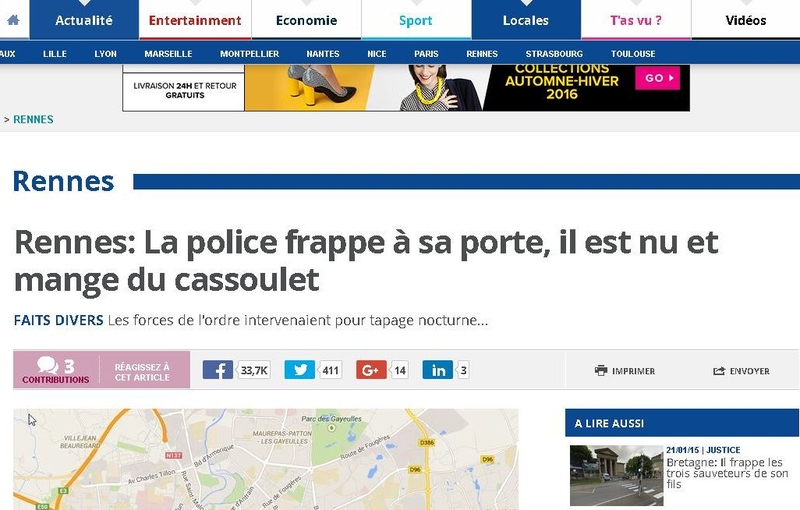The height and width of the screenshot is (510, 800).
Task: Share the article on LinkedIn
Action: tap(437, 370)
